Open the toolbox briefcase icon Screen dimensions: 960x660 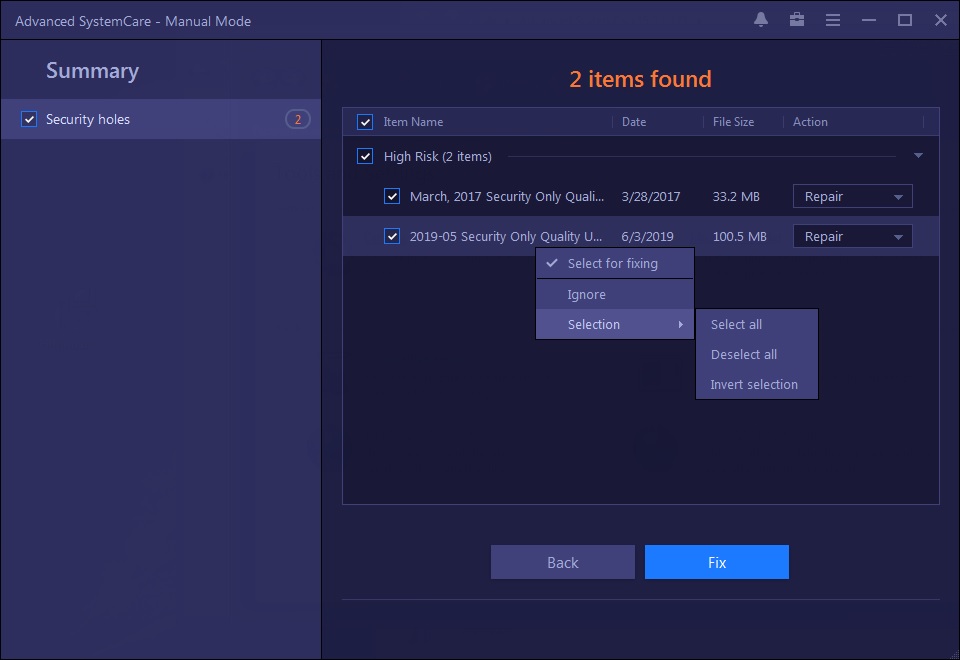797,20
